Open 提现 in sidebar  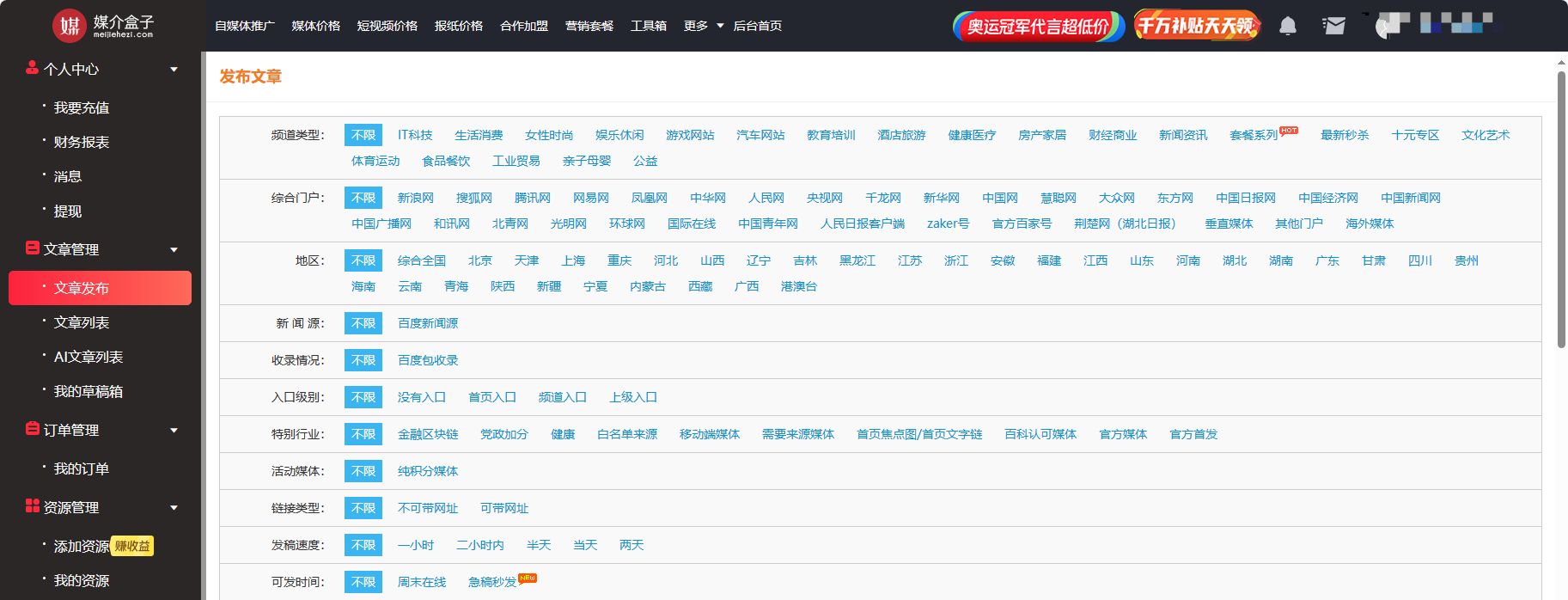(x=68, y=211)
